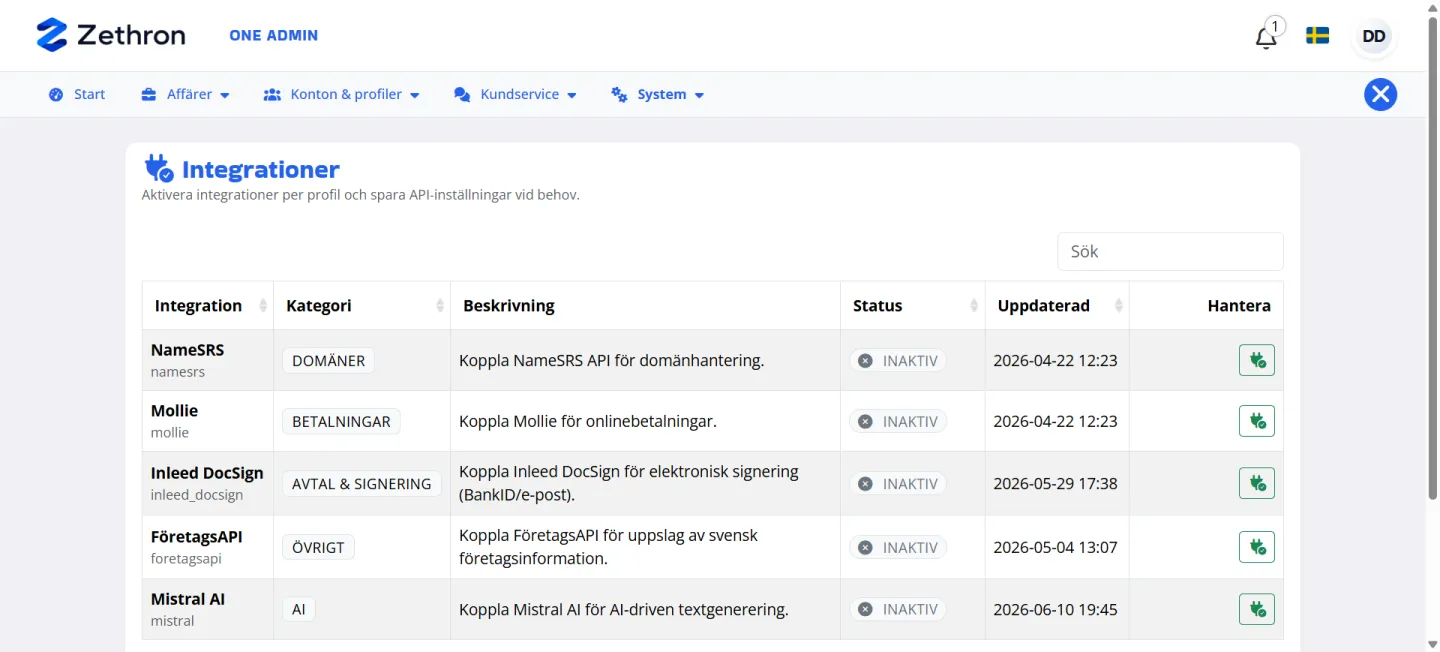Click description 'Koppla Mollie för onlinebetalningar.'
The image size is (1440, 652).
click(588, 421)
